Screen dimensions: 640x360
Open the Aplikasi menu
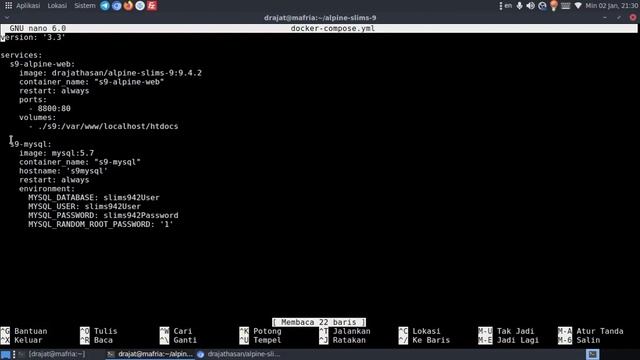pyautogui.click(x=28, y=6)
